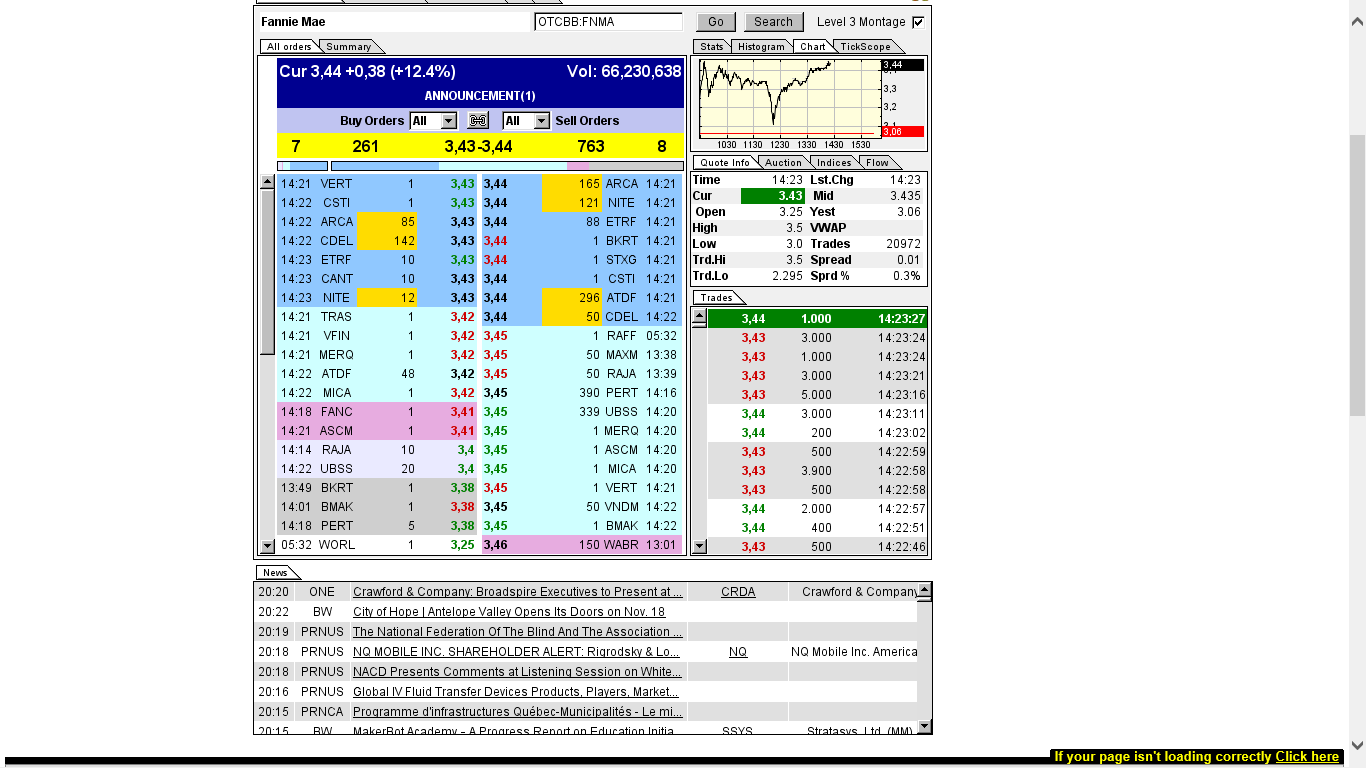Click the order book scrollbar thumb

pyautogui.click(x=267, y=272)
